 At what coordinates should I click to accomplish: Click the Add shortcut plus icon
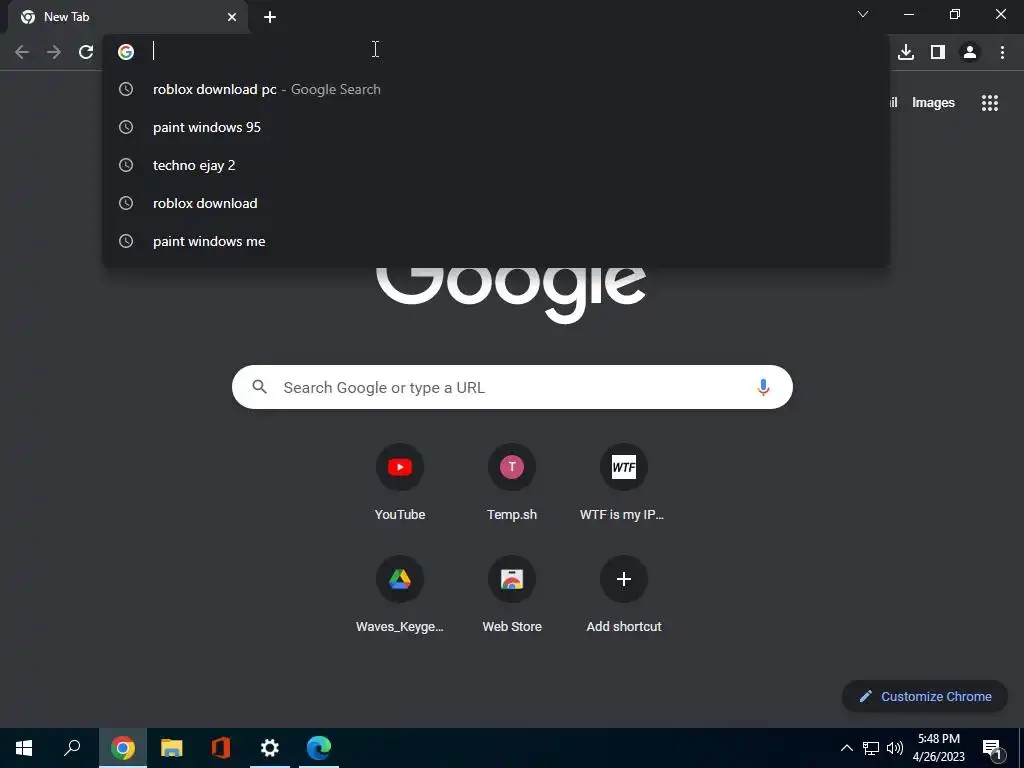tap(624, 579)
